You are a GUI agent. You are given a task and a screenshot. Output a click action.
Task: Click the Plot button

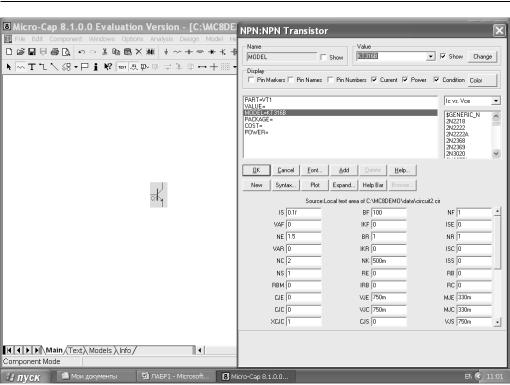click(315, 185)
